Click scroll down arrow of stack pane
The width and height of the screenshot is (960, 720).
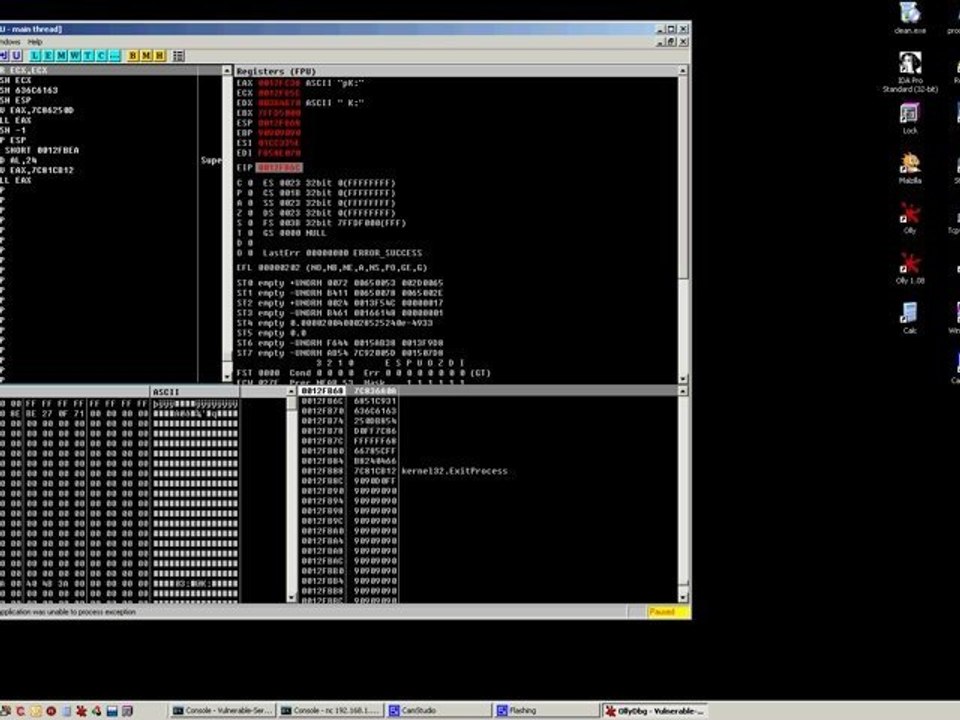pos(683,597)
